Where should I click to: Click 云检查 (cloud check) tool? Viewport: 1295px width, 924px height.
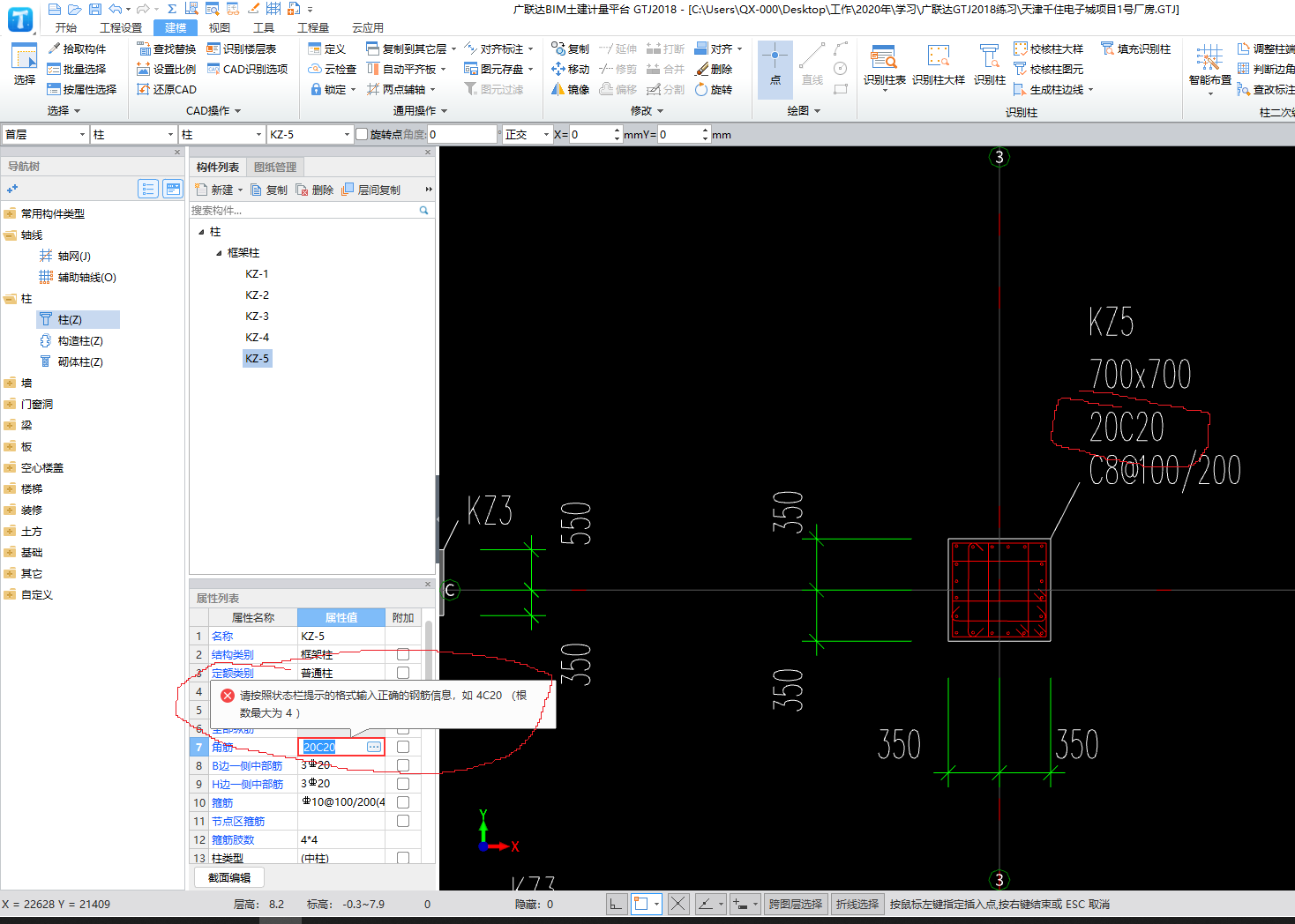click(333, 69)
